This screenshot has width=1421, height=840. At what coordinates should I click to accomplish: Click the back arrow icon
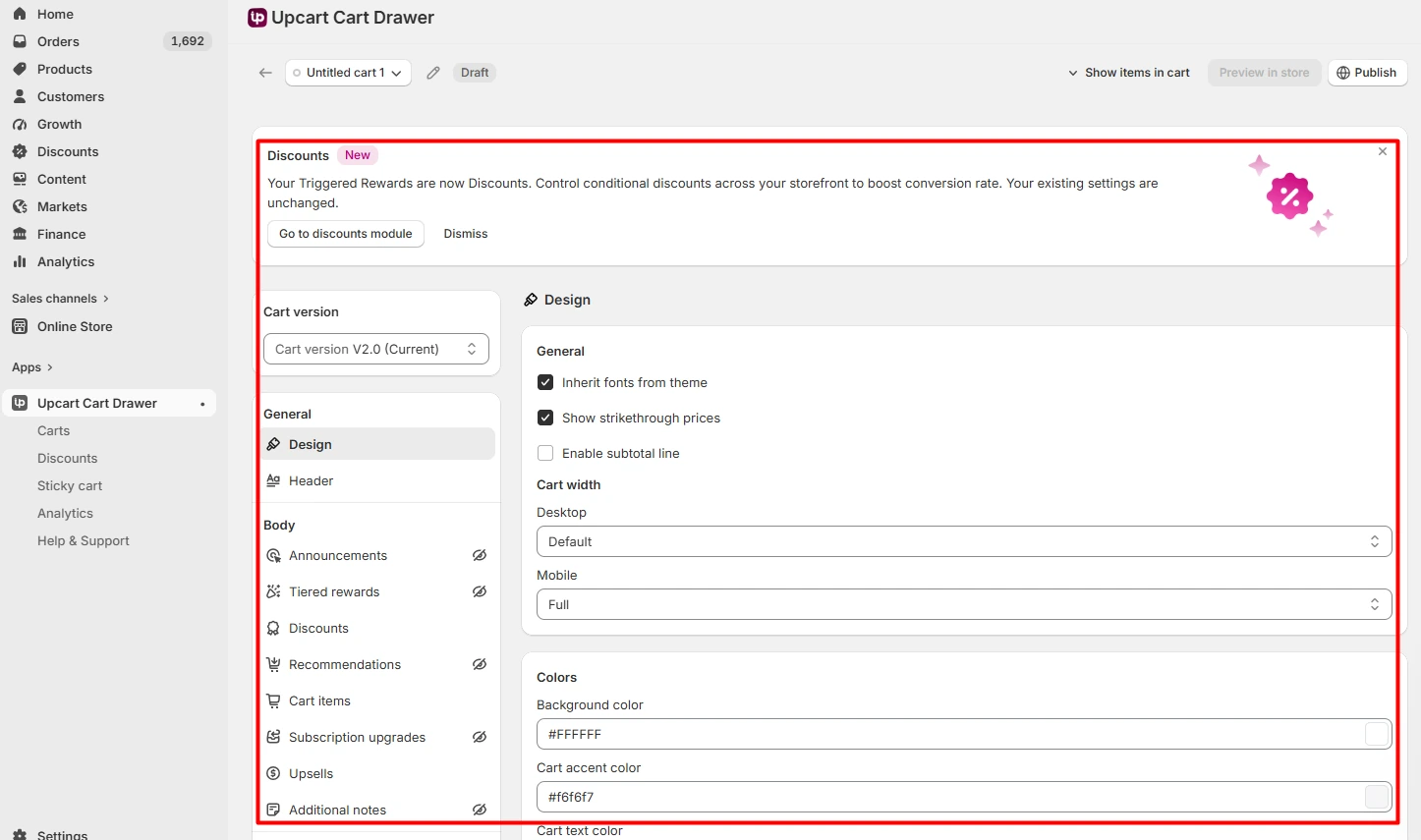pos(265,73)
